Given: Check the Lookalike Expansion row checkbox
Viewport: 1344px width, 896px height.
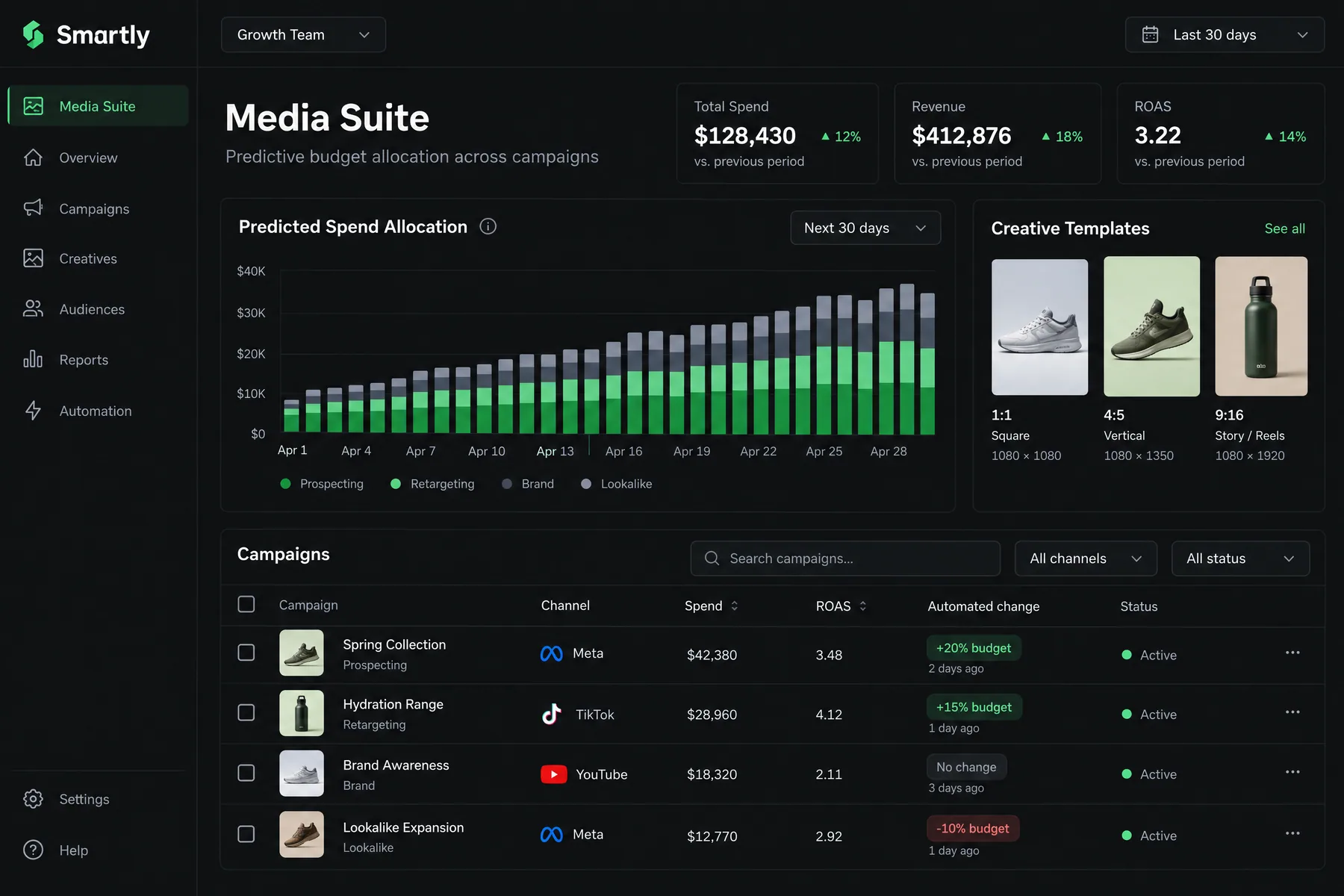Looking at the screenshot, I should pyautogui.click(x=246, y=834).
